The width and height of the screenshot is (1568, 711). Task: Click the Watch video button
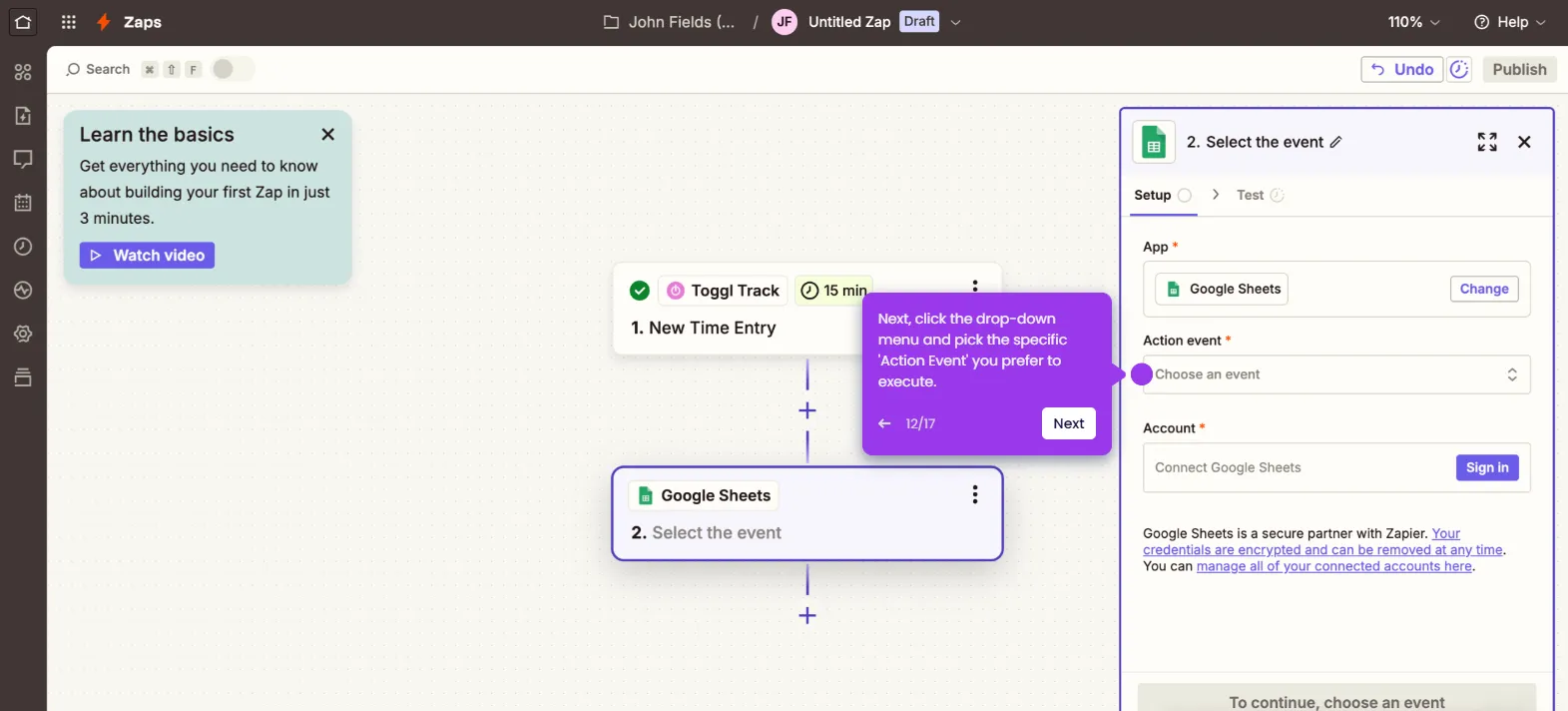[x=147, y=256]
